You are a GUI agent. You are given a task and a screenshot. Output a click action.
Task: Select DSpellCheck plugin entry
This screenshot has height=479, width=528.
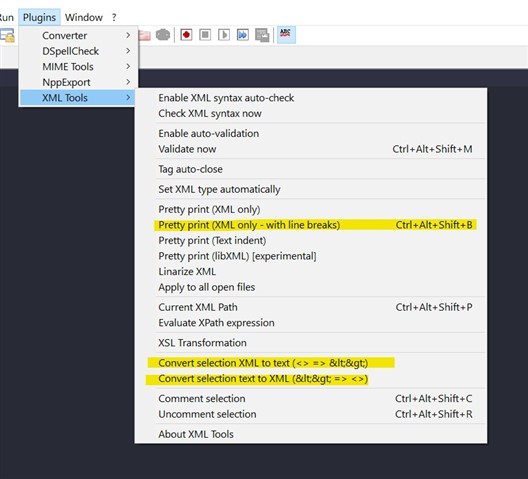click(77, 51)
